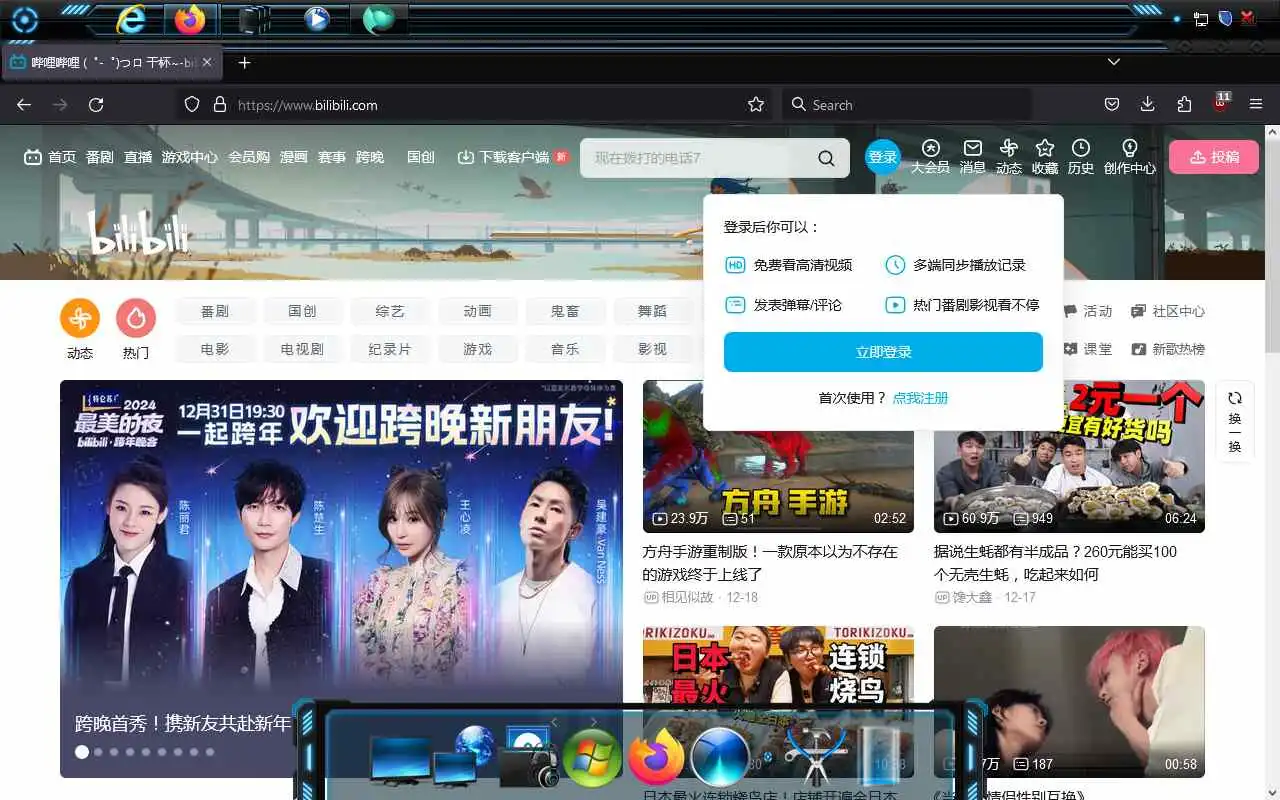Select the 番剧 category chip
The height and width of the screenshot is (800, 1280).
(x=215, y=311)
